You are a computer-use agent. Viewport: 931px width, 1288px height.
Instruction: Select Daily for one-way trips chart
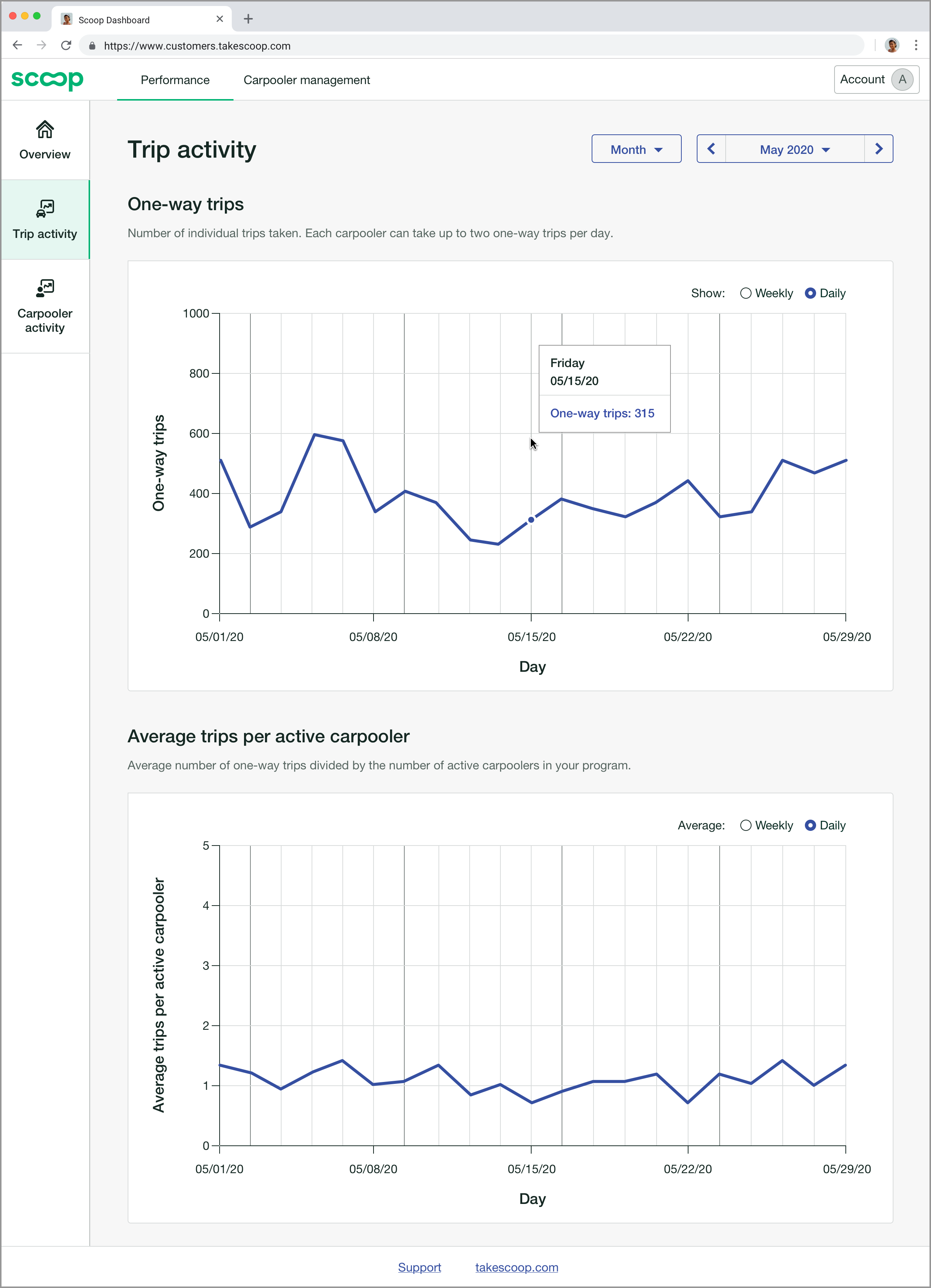coord(810,293)
